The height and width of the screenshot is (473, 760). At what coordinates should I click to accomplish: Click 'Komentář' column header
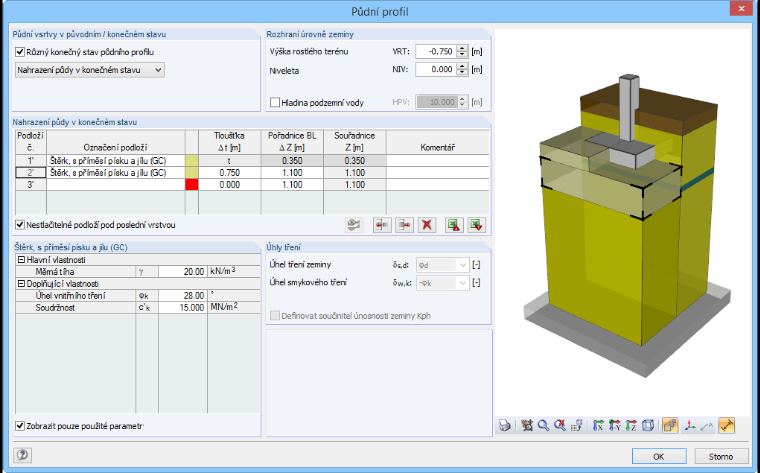click(x=438, y=142)
